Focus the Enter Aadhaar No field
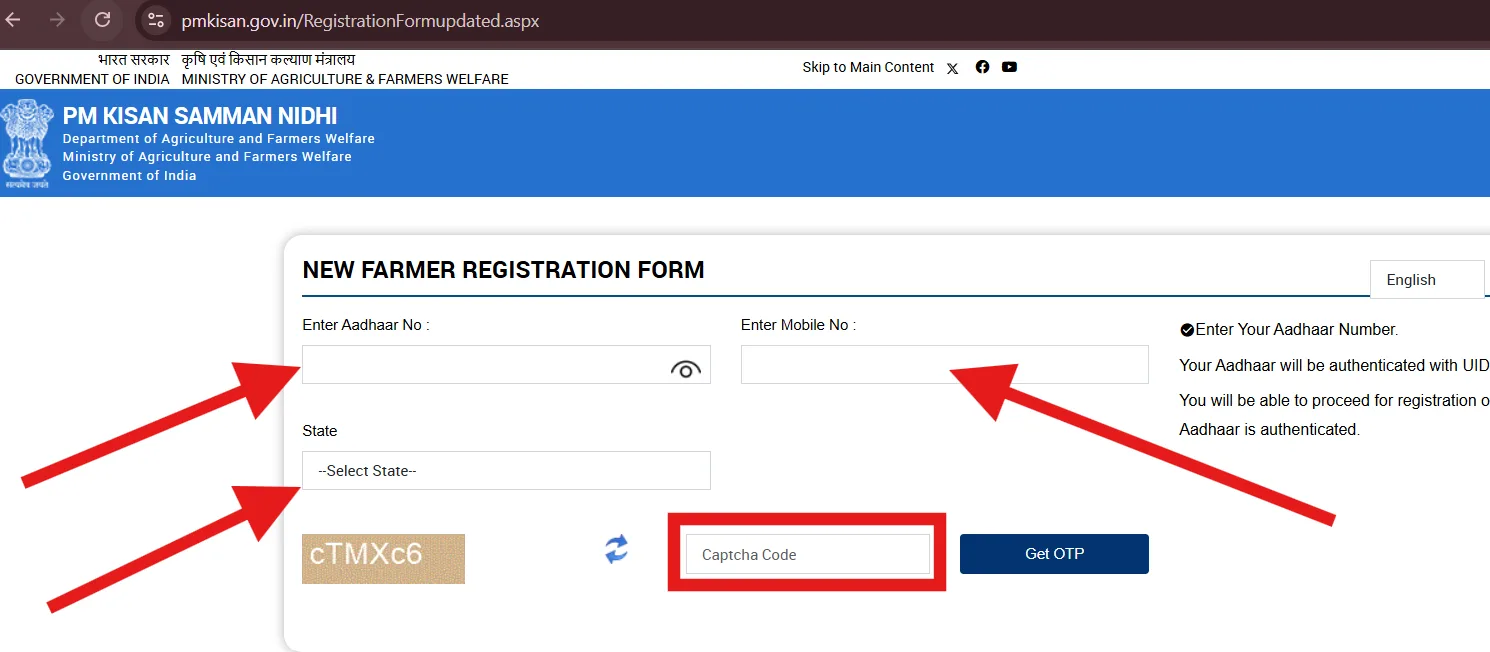Viewport: 1490px width, 652px height. pos(506,364)
